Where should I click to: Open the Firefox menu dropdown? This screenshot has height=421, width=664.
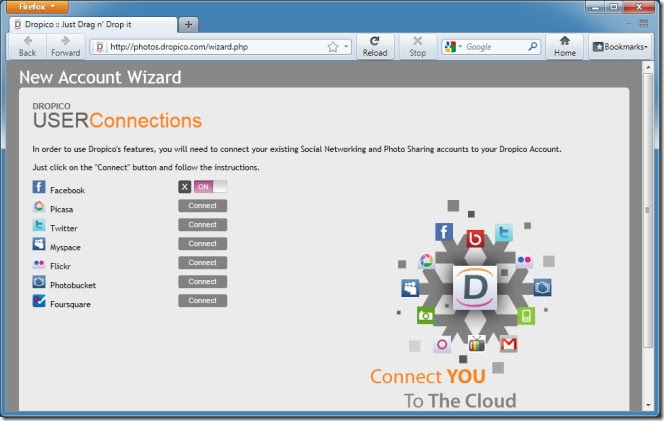coord(37,7)
